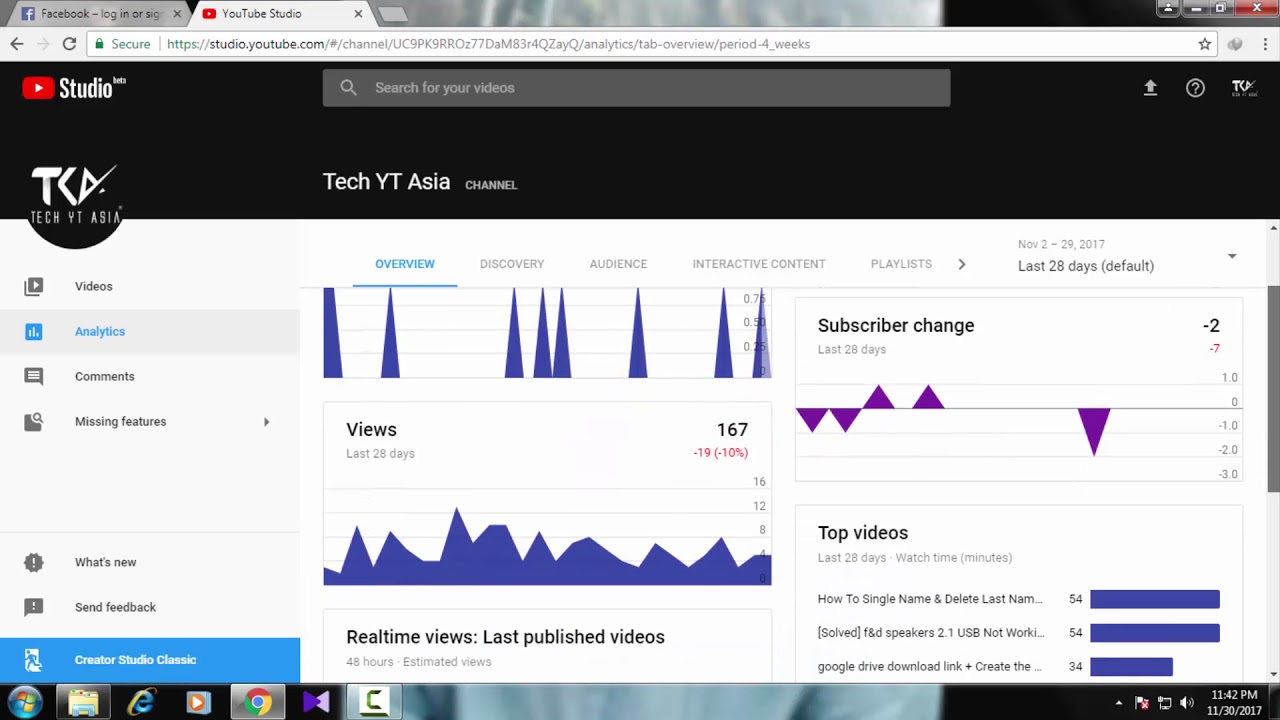Click the Views card title

[371, 429]
